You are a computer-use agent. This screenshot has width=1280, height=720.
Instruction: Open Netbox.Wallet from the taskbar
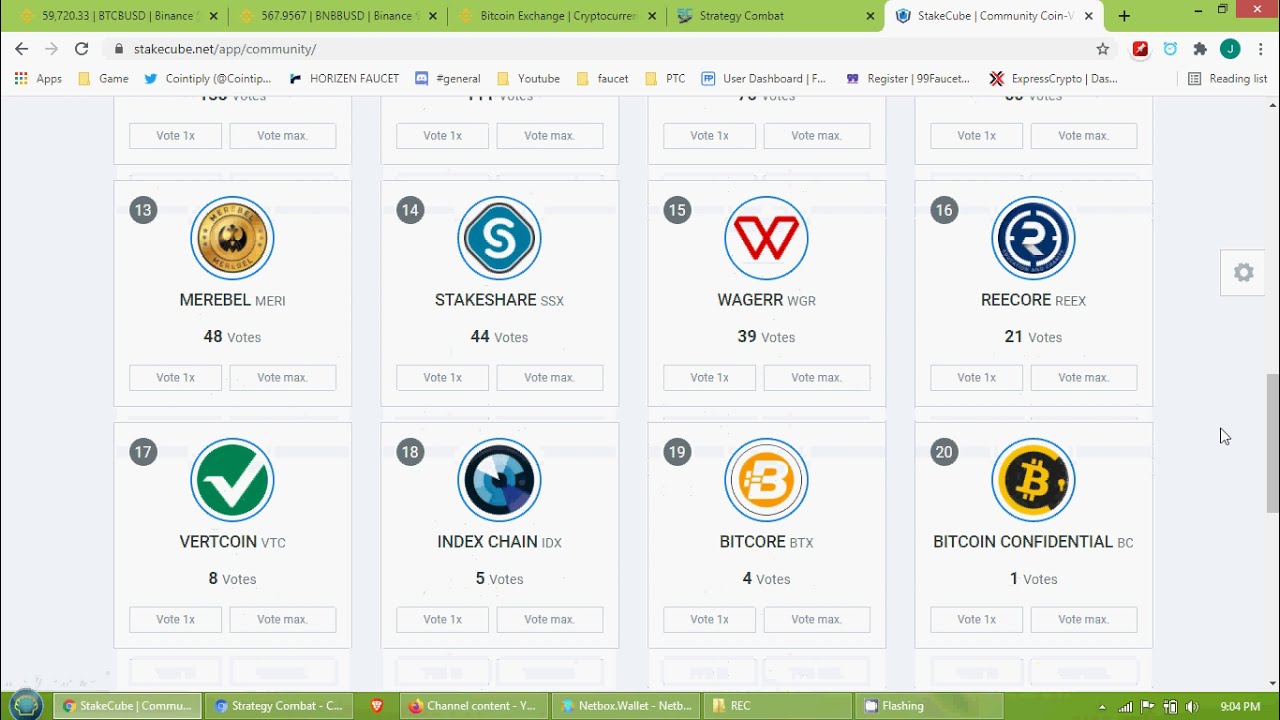pos(625,706)
